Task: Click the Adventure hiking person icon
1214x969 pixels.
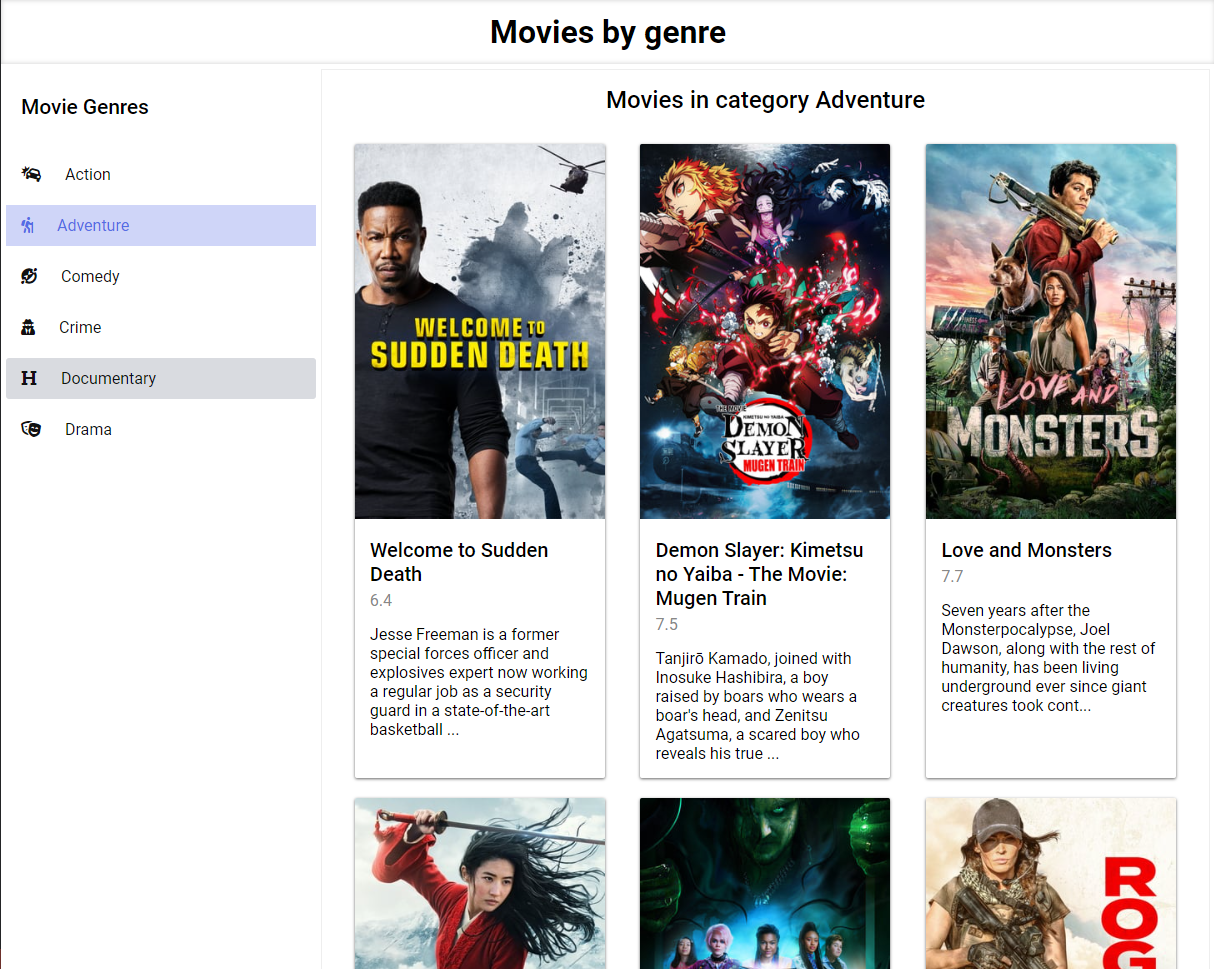Action: (28, 225)
